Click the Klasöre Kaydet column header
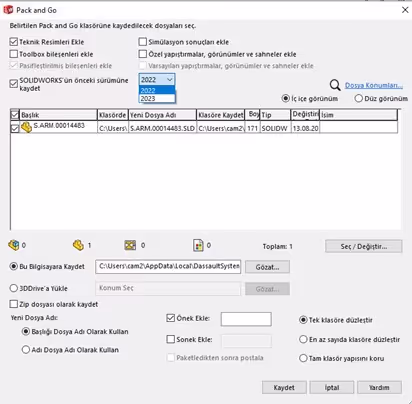Screen dimensions: 412x404 click(x=221, y=115)
